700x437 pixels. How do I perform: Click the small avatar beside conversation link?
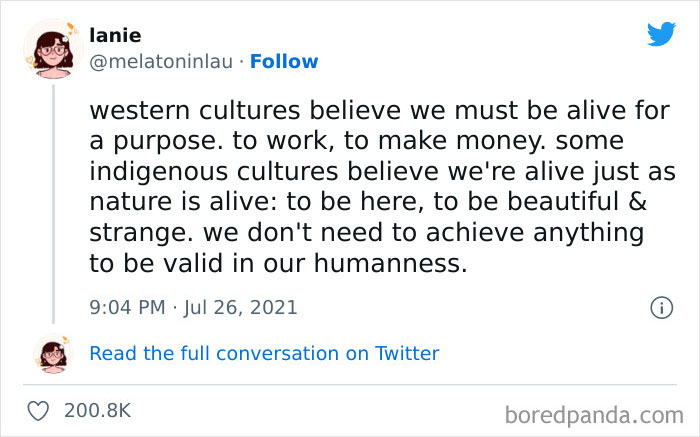click(x=54, y=353)
